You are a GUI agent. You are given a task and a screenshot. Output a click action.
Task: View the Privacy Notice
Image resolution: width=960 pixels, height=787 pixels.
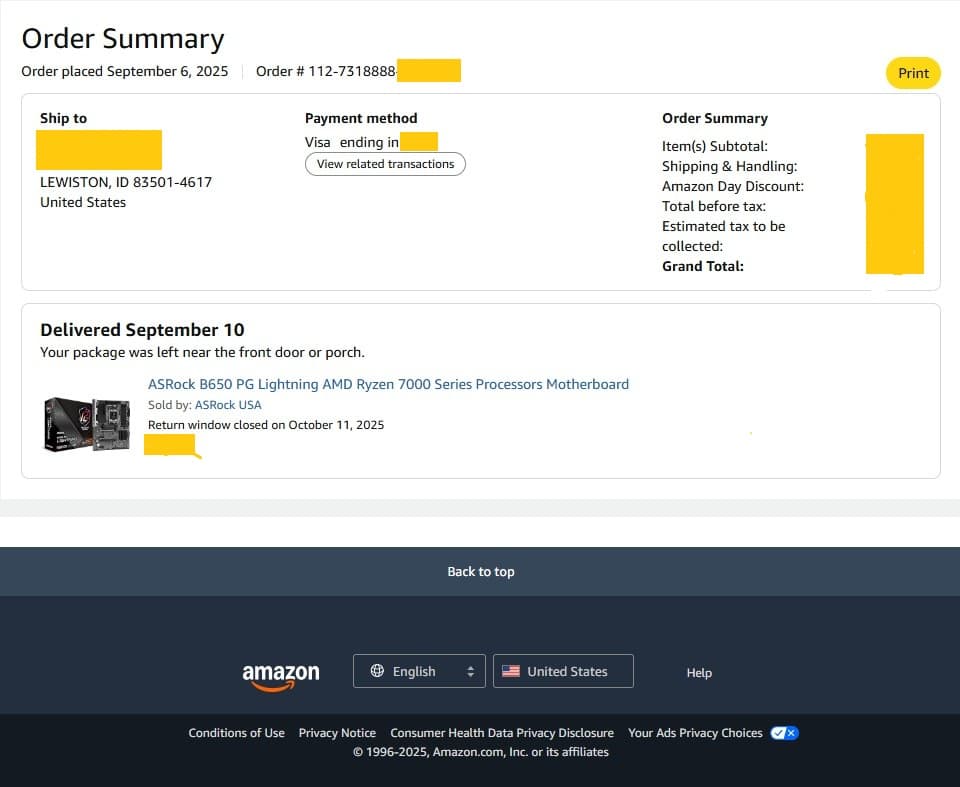tap(337, 733)
